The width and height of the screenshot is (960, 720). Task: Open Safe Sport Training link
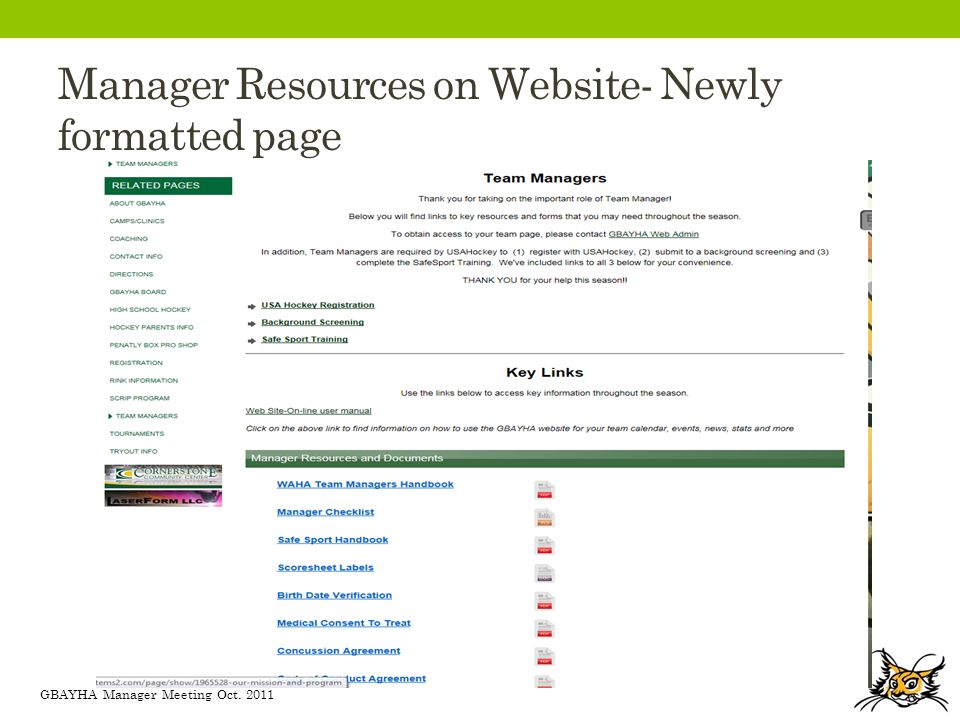304,339
